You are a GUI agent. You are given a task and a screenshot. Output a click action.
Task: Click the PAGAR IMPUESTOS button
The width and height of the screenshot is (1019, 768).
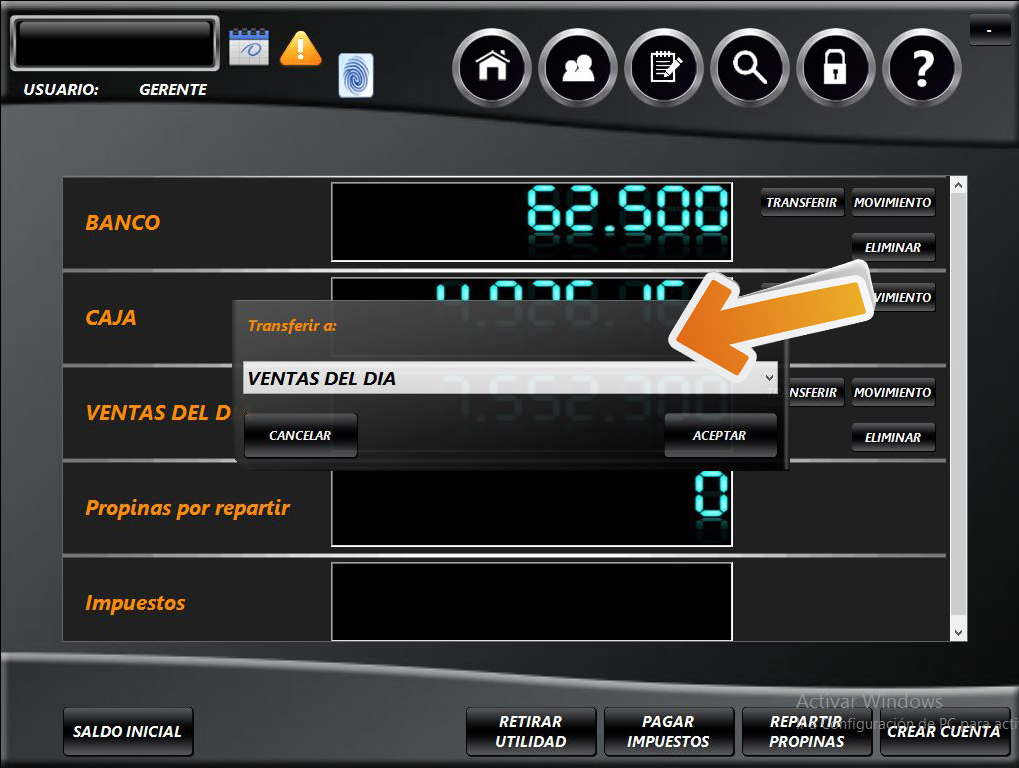pyautogui.click(x=668, y=731)
